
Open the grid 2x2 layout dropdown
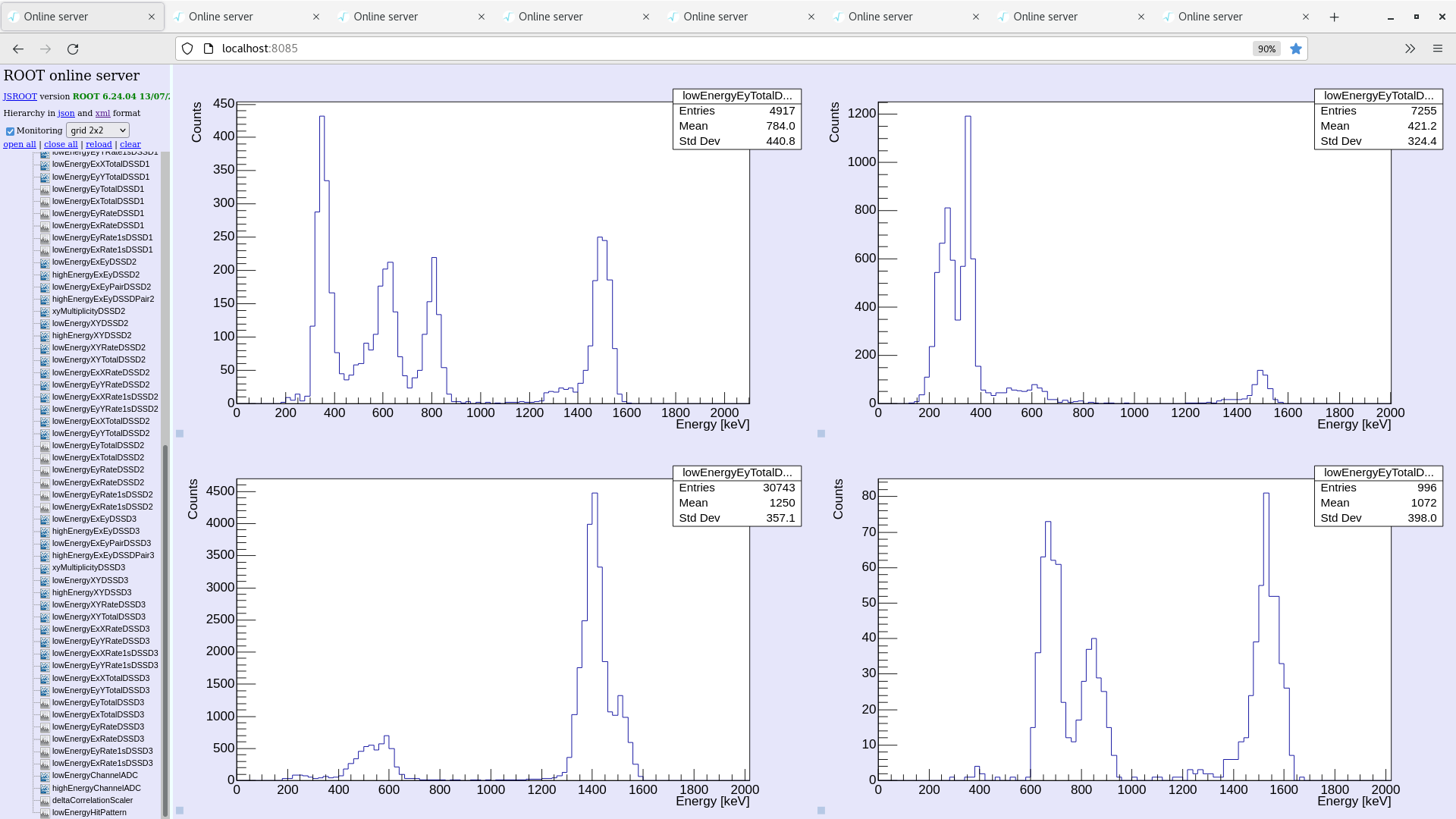98,130
